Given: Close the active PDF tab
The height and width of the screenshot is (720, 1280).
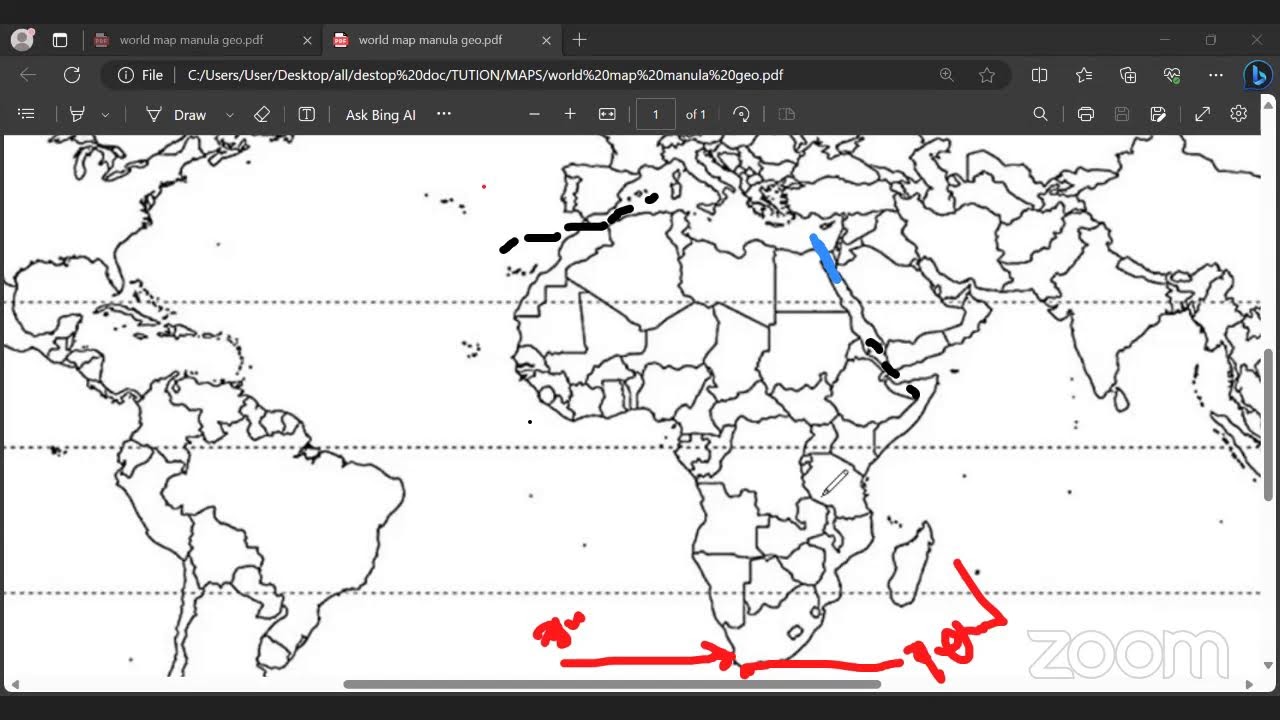Looking at the screenshot, I should [546, 40].
